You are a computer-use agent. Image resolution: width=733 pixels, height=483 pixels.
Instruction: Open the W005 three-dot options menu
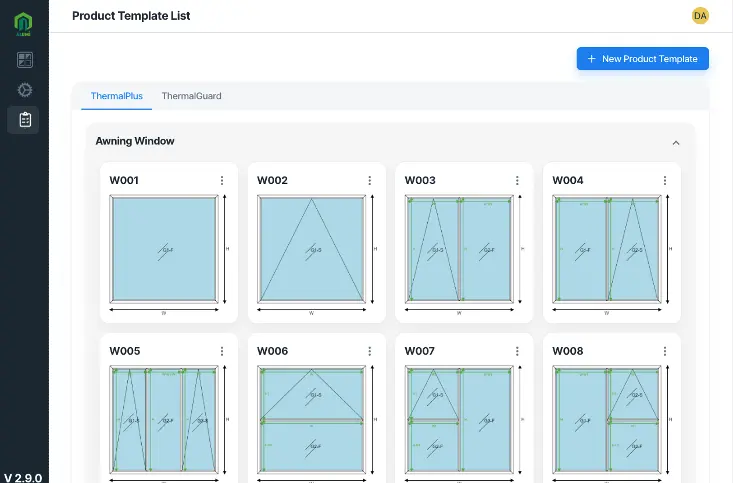tap(222, 351)
